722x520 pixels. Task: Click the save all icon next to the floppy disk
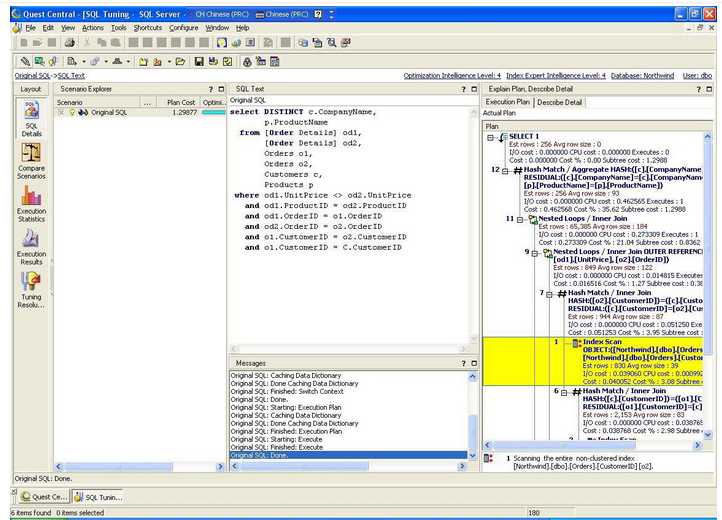tap(213, 61)
